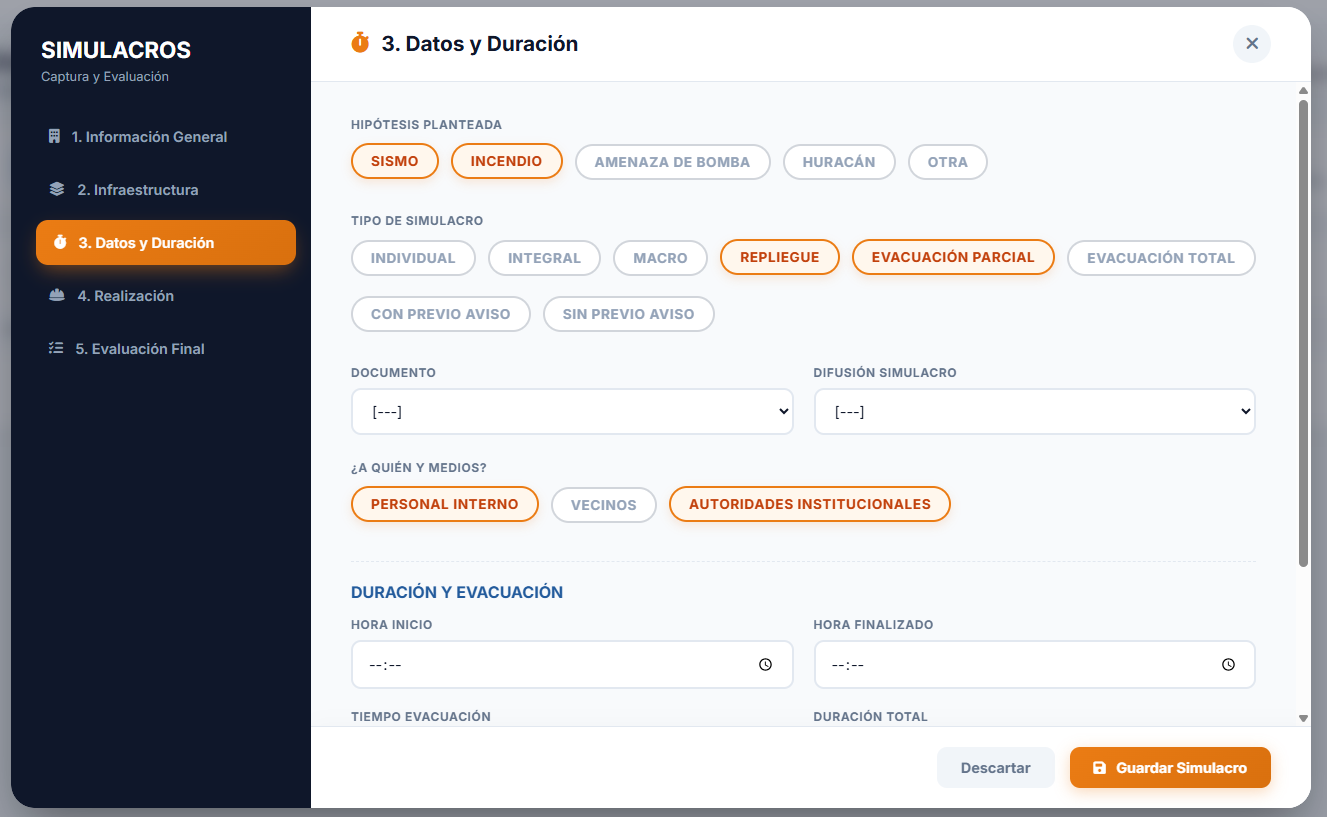This screenshot has height=817, width=1327.
Task: Click the building icon beside Información General
Action: coord(55,136)
